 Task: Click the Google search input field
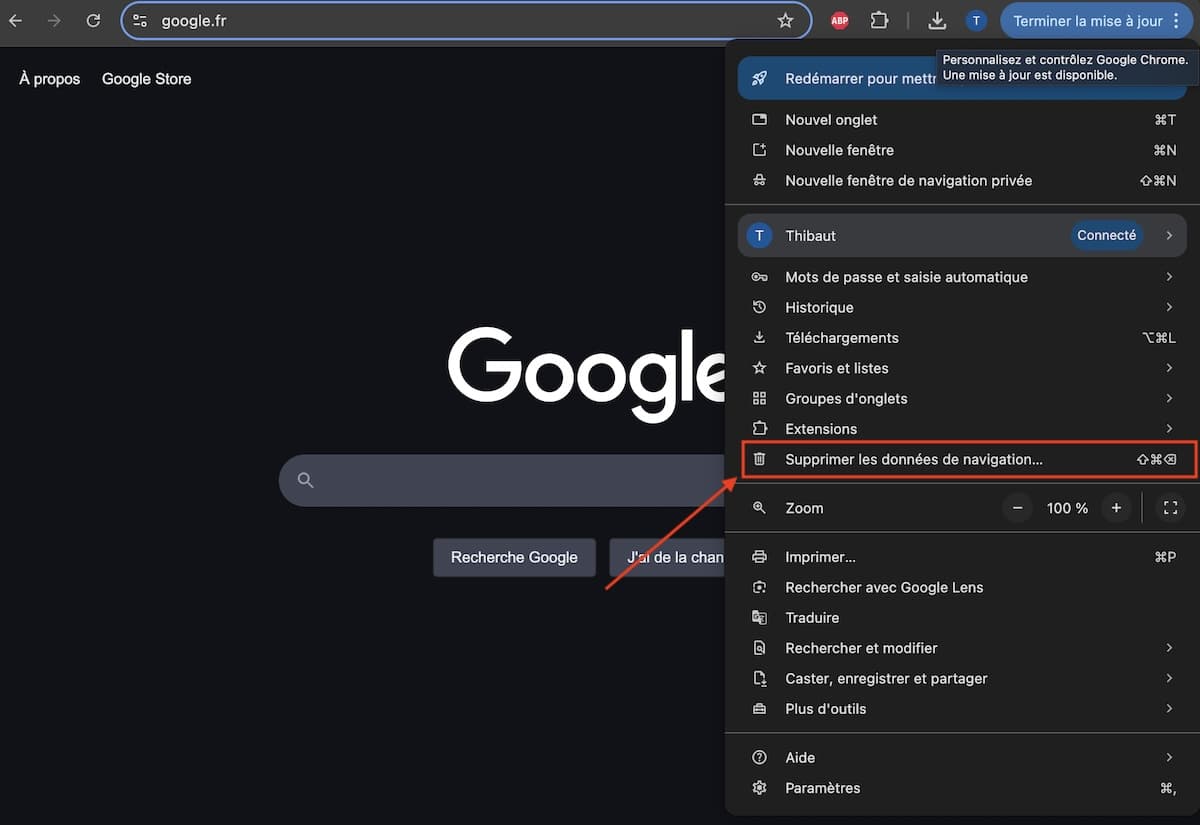tap(502, 480)
